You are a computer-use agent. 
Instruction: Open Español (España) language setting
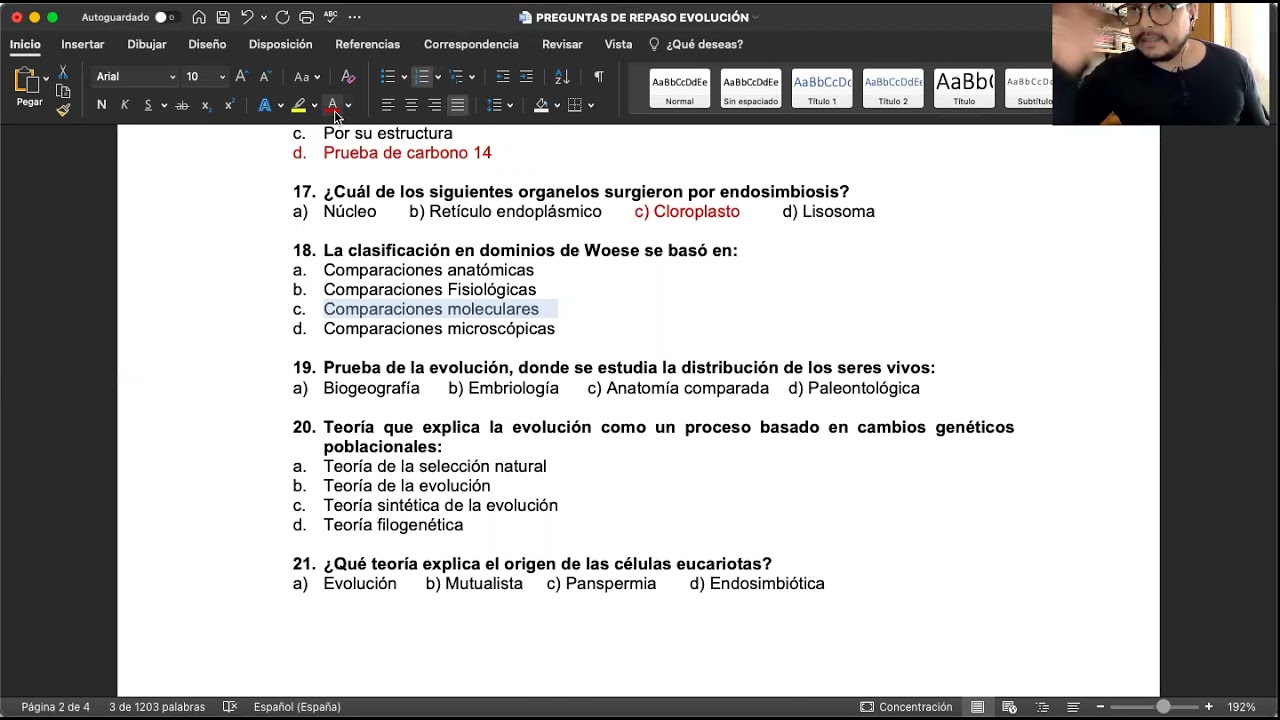tap(297, 707)
